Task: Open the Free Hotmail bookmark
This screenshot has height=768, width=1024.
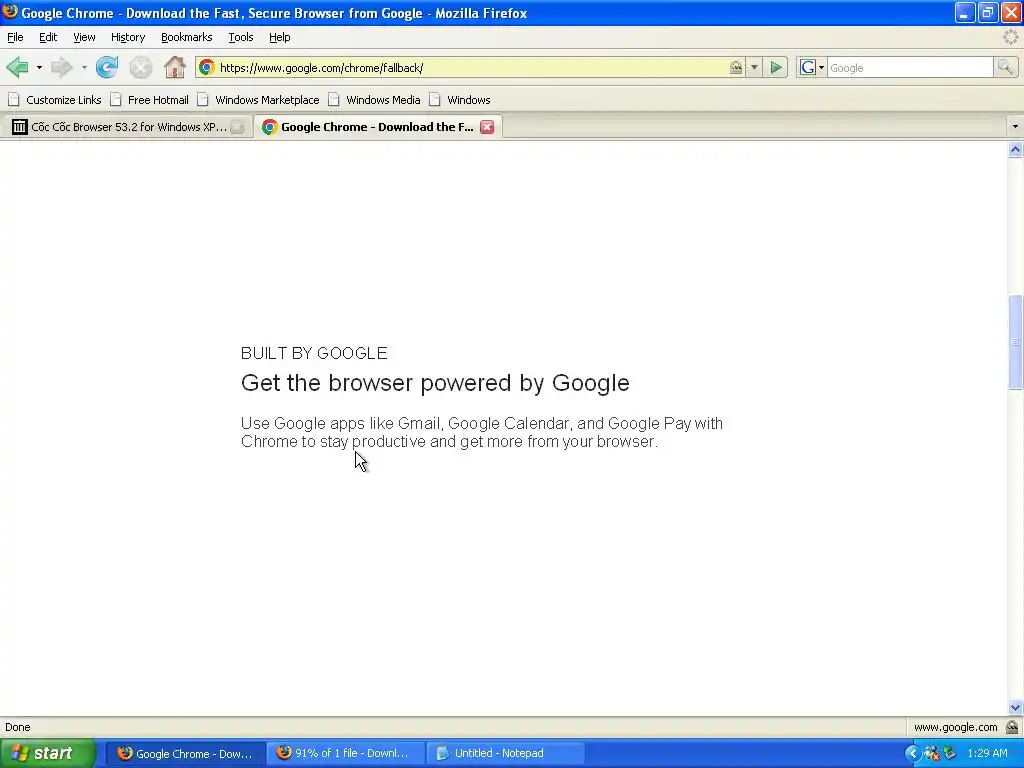Action: pyautogui.click(x=150, y=100)
